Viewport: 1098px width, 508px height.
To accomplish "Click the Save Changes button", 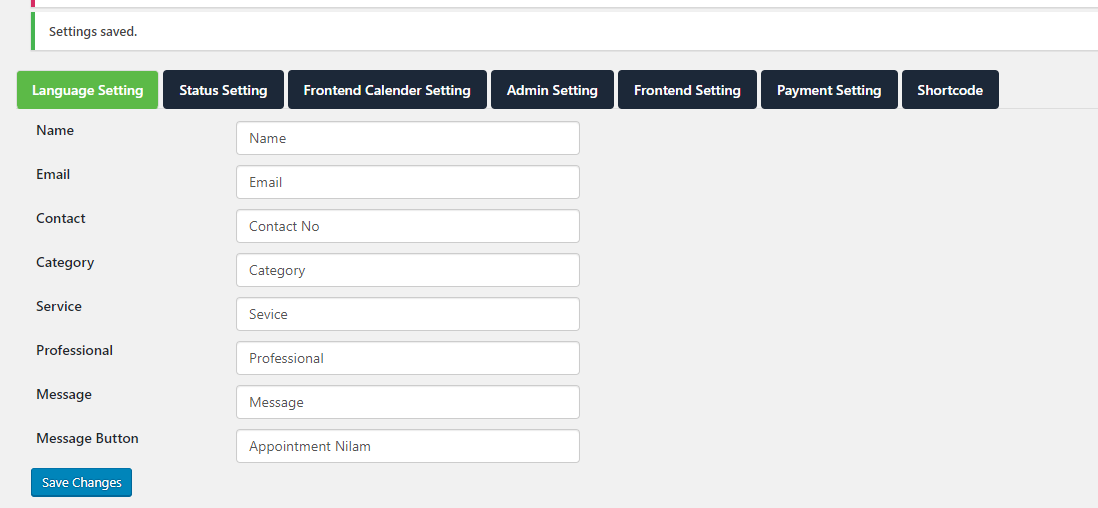I will click(x=81, y=482).
